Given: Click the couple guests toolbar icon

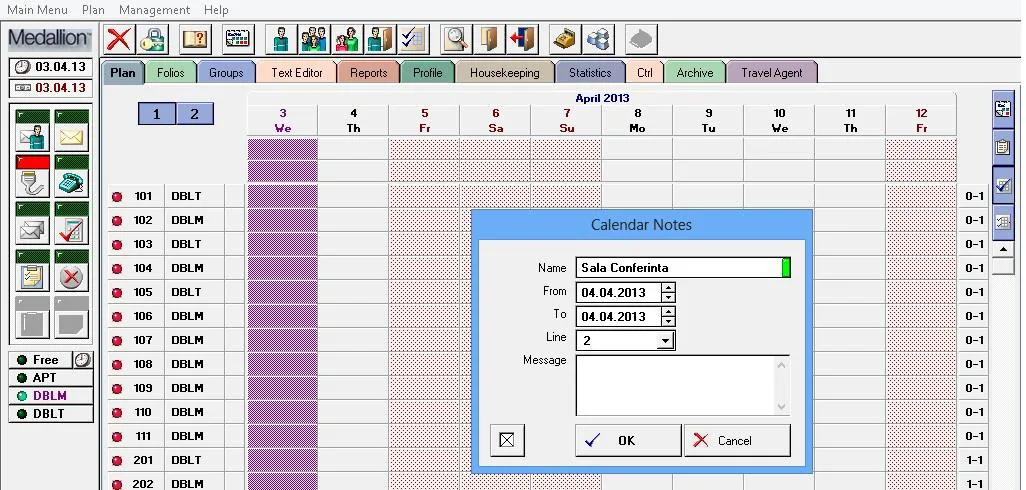Looking at the screenshot, I should coord(347,39).
